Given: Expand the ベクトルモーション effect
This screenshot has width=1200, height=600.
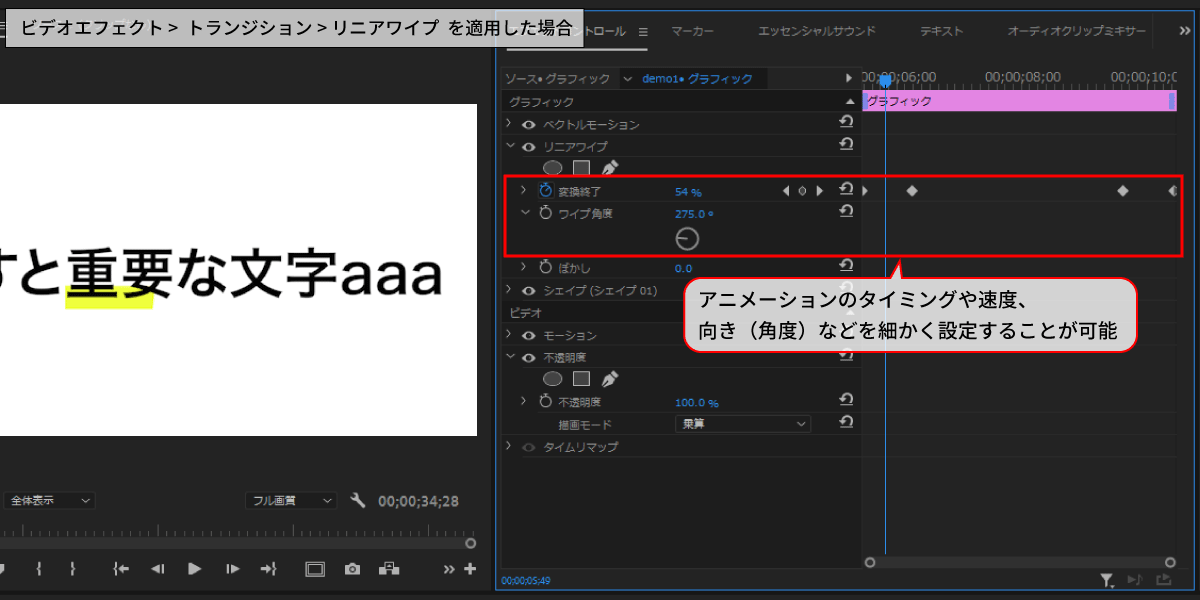Looking at the screenshot, I should click(x=509, y=124).
